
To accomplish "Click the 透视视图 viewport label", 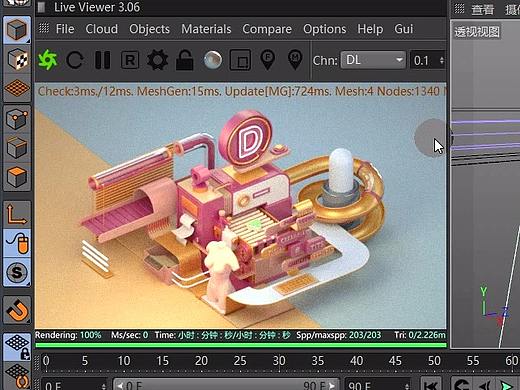I will (477, 32).
